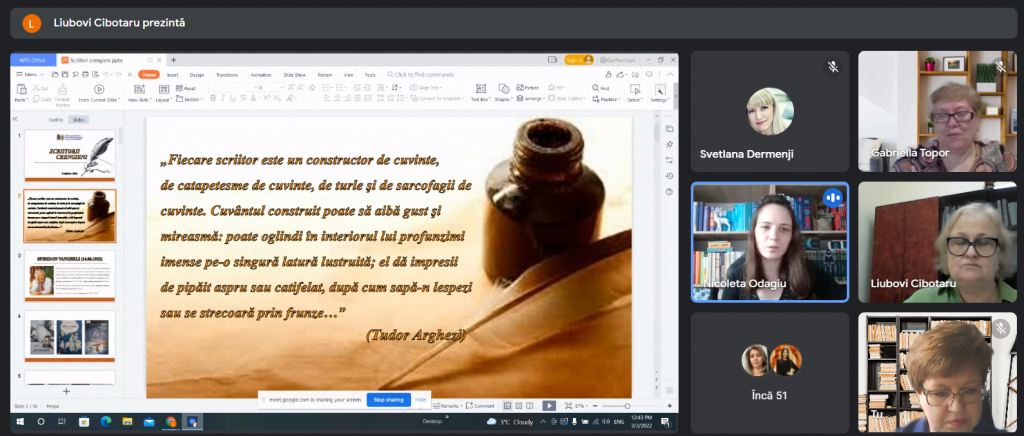1024x436 pixels.
Task: Open the Layout options icon
Action: (163, 89)
